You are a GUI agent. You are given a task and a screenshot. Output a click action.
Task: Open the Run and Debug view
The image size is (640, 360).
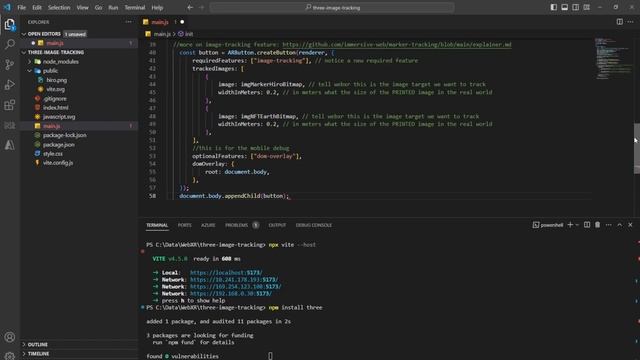[9, 84]
